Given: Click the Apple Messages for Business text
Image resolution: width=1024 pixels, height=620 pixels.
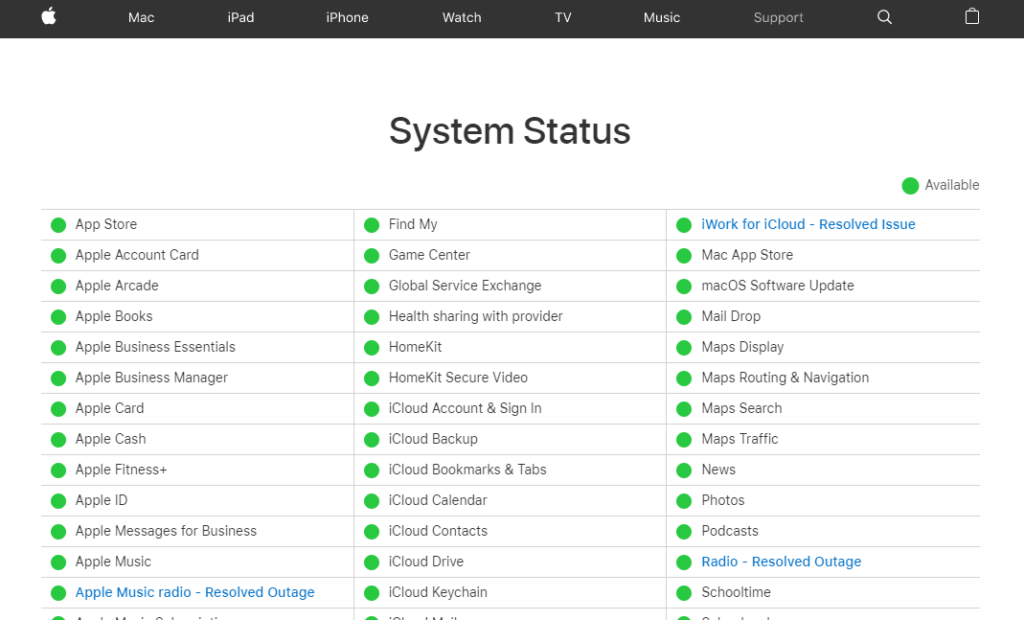Looking at the screenshot, I should point(166,531).
